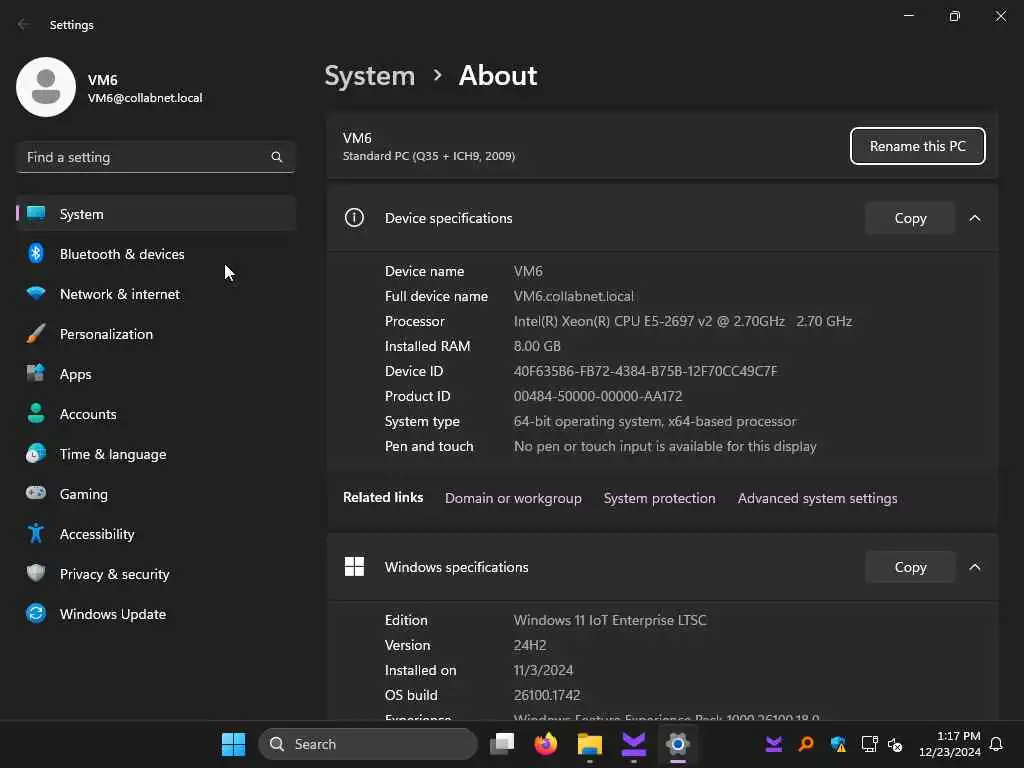Open the Windows Start menu
Screen dimensions: 1024x768
point(233,744)
